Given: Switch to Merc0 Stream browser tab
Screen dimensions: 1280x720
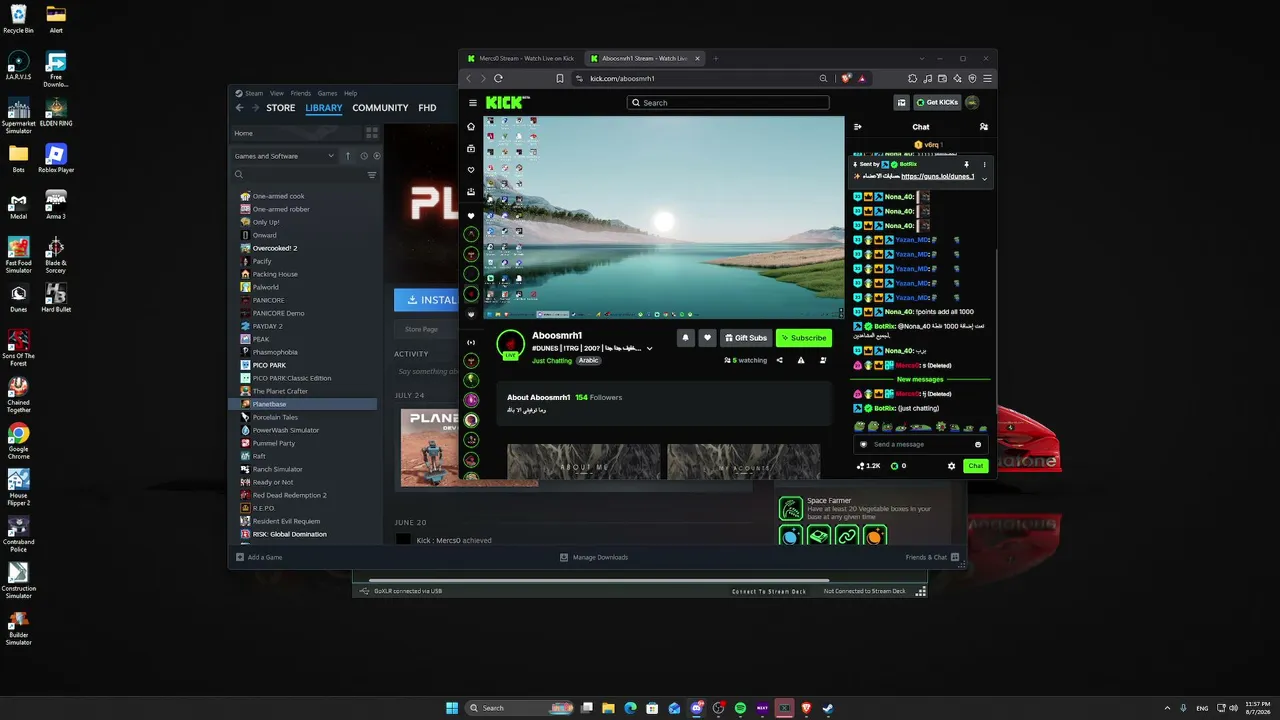Looking at the screenshot, I should point(521,58).
